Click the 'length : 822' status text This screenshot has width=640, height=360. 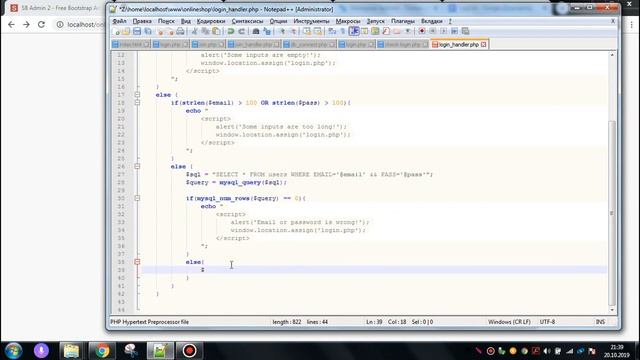coord(287,322)
